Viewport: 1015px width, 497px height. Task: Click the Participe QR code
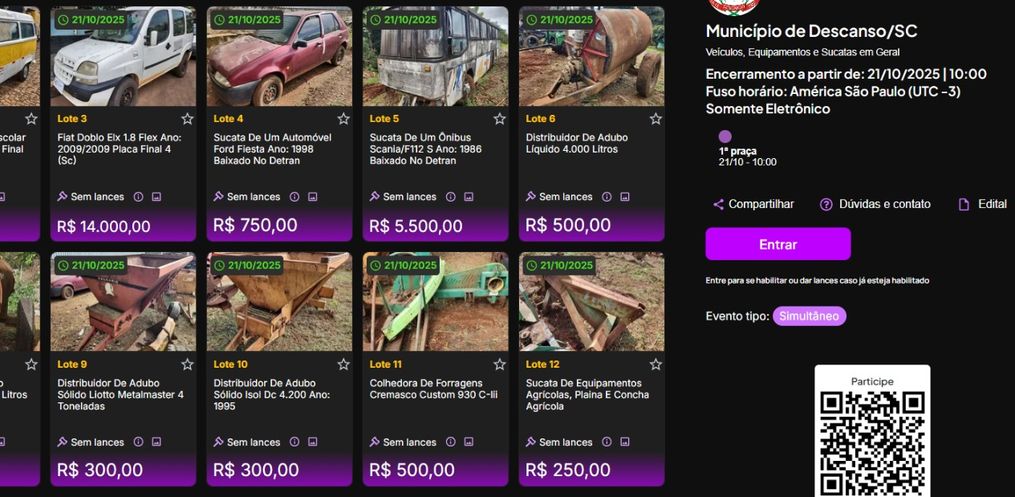872,442
